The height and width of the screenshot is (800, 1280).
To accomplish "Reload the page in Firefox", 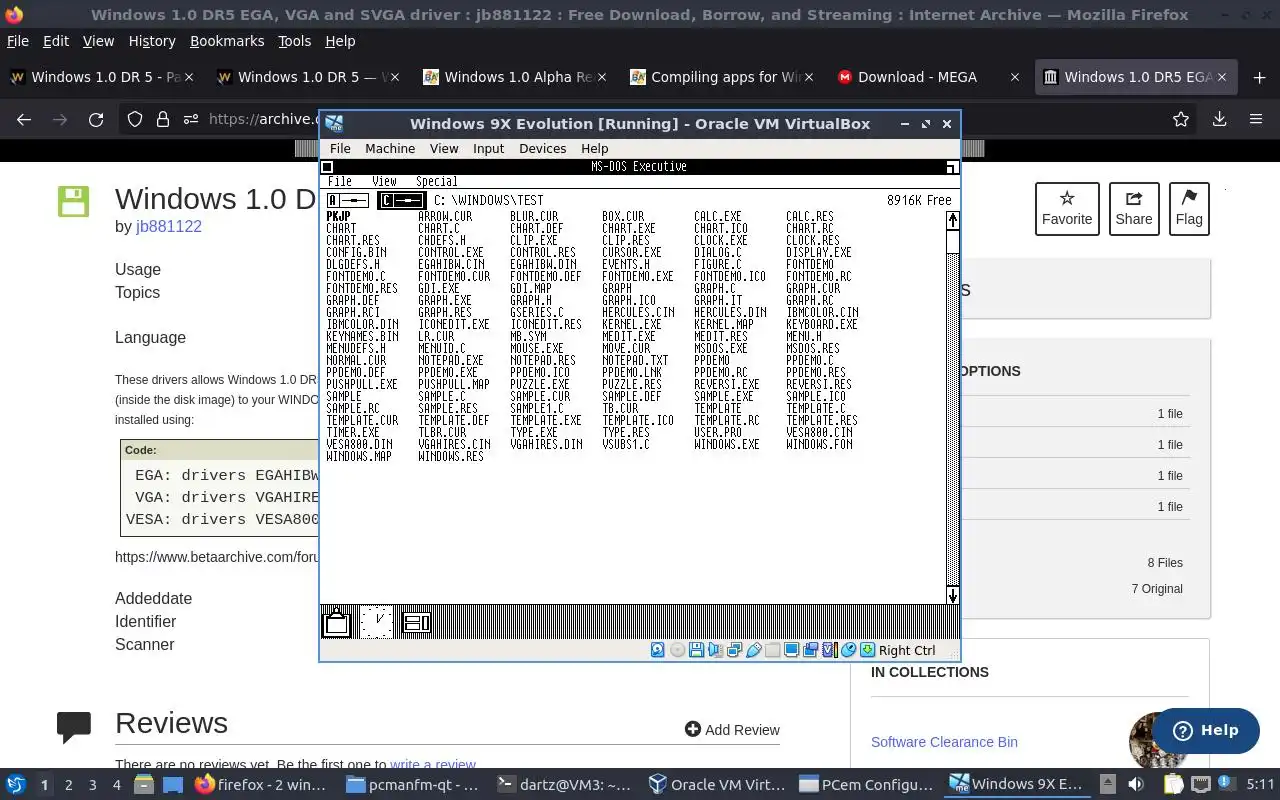I will click(x=96, y=119).
